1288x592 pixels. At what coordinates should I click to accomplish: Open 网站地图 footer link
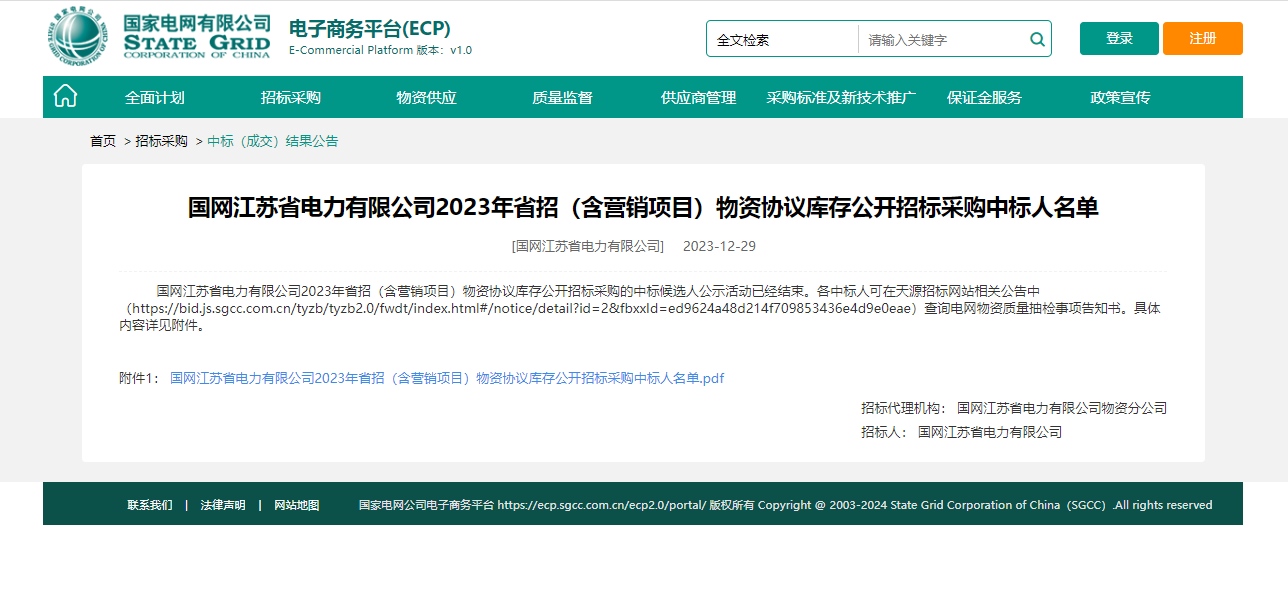click(296, 505)
